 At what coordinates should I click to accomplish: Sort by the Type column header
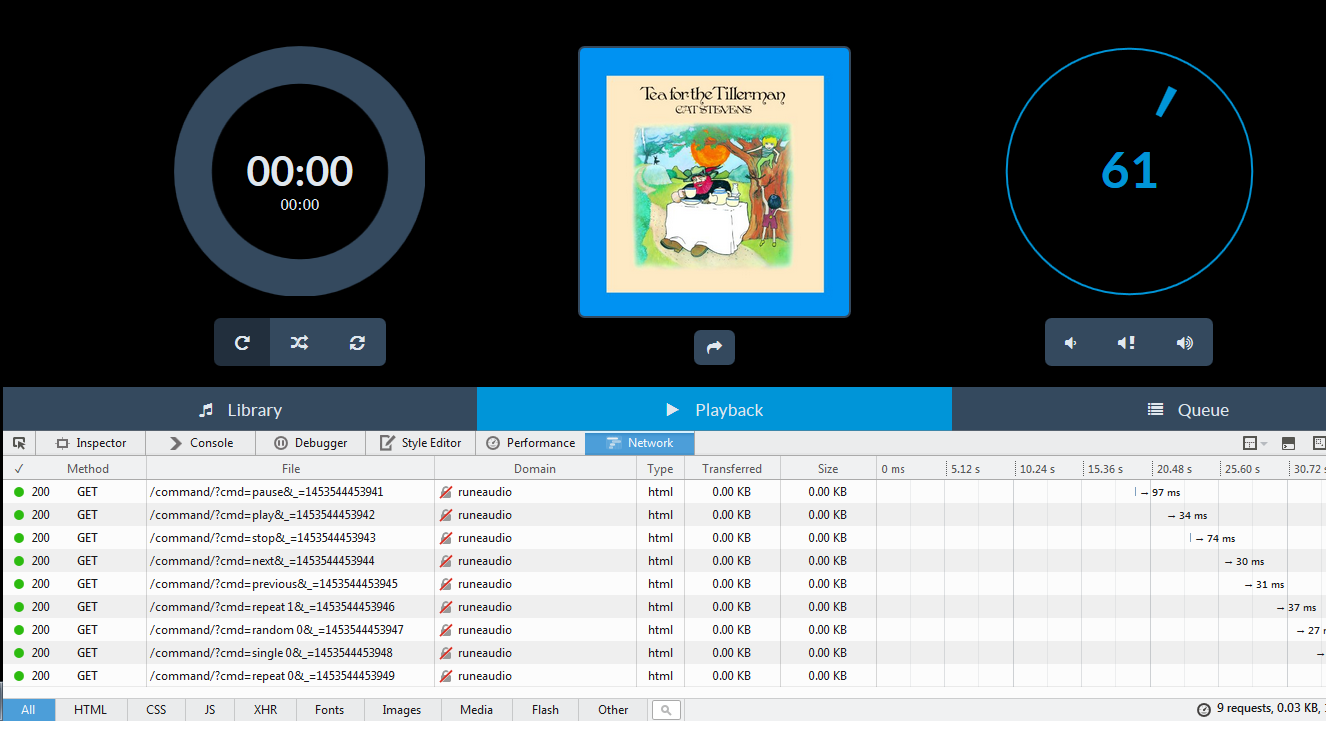660,468
